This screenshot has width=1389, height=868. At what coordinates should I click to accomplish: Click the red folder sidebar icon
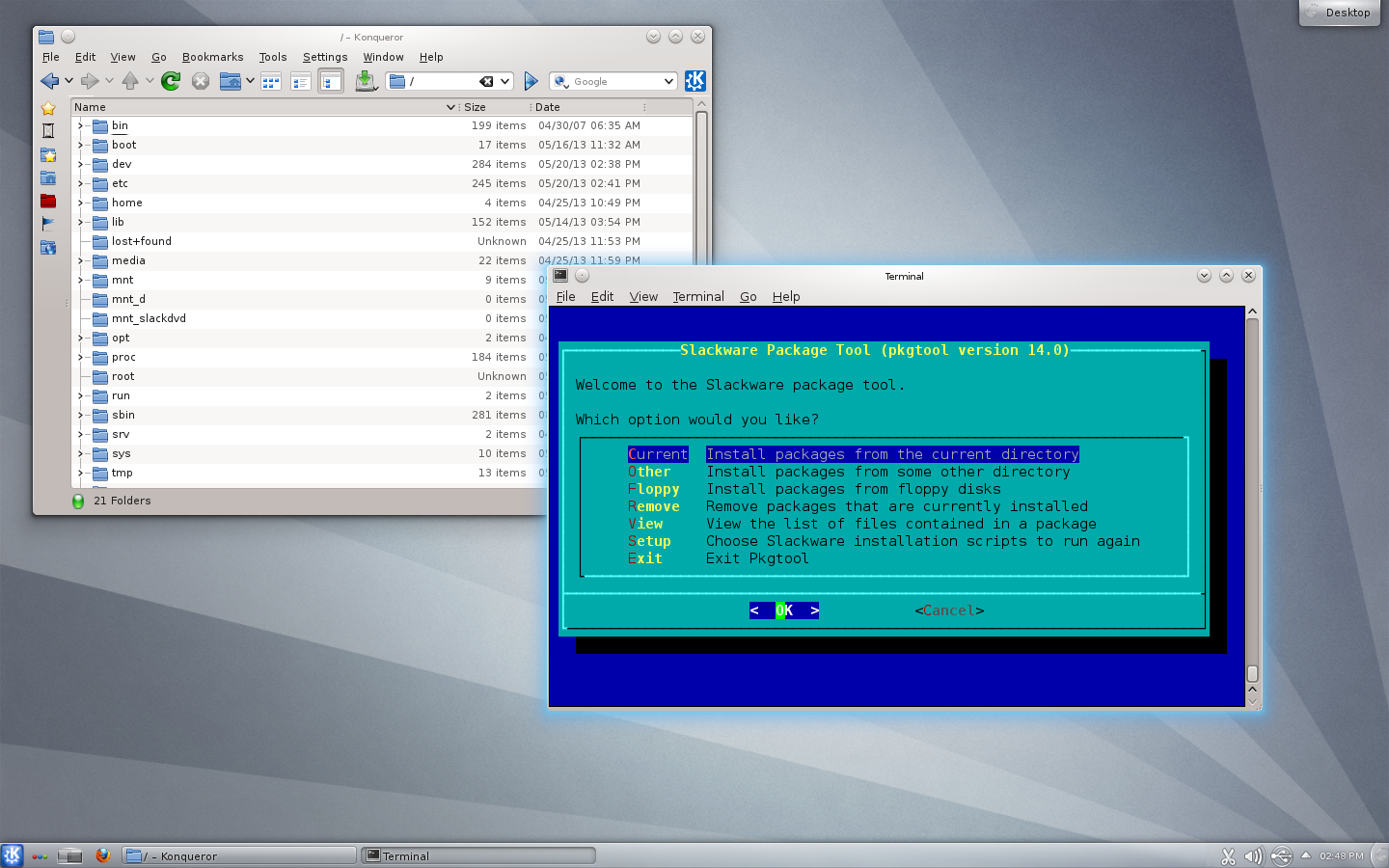[48, 201]
